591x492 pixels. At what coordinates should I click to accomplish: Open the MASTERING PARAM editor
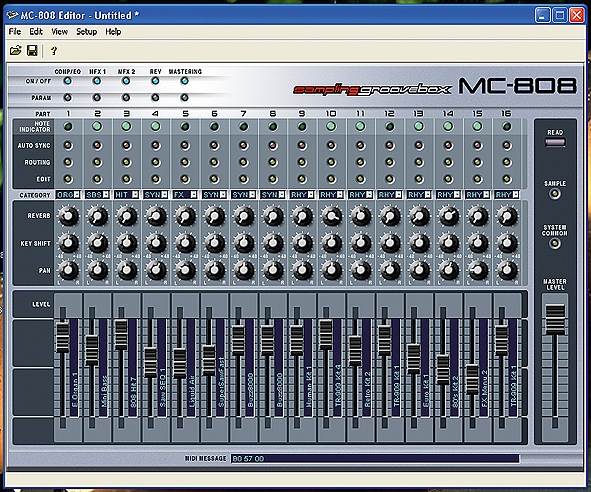[184, 98]
